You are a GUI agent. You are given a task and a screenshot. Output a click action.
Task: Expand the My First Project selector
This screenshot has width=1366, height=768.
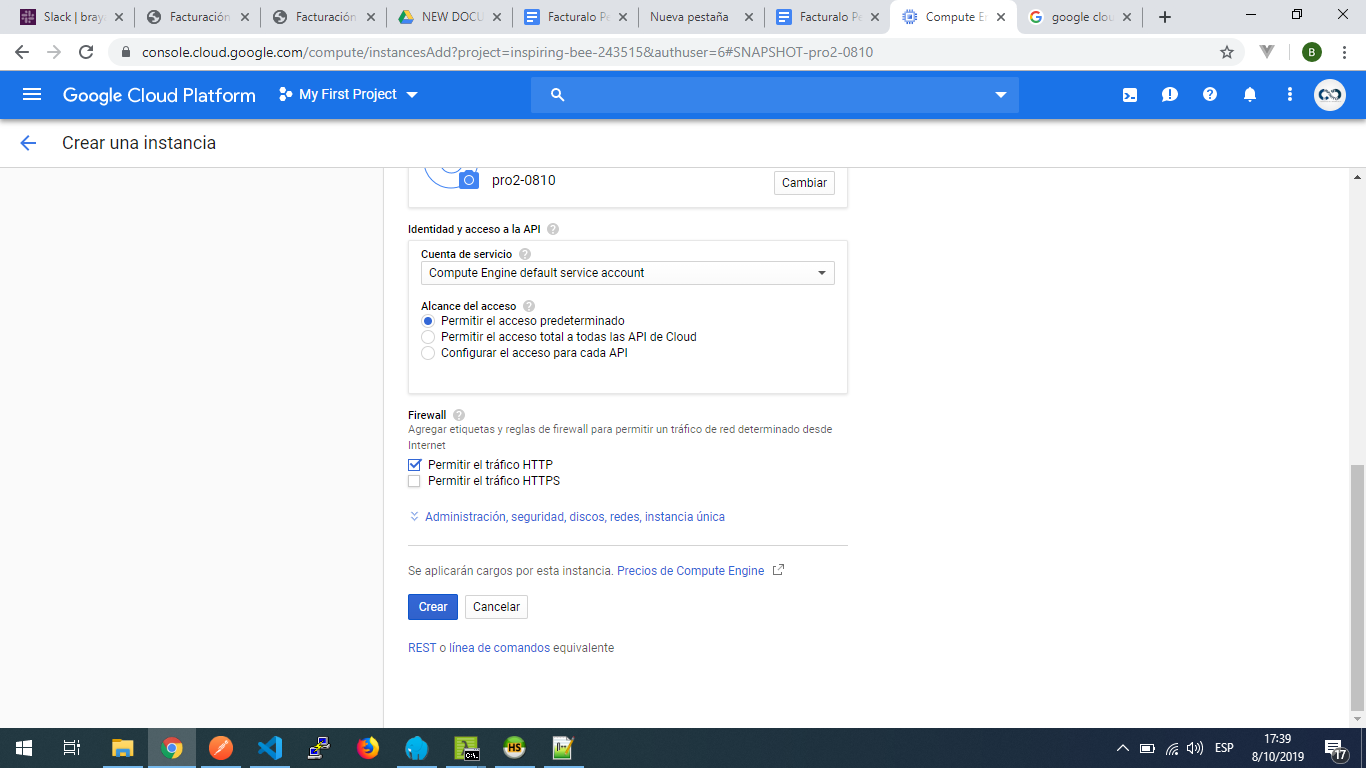[x=348, y=95]
